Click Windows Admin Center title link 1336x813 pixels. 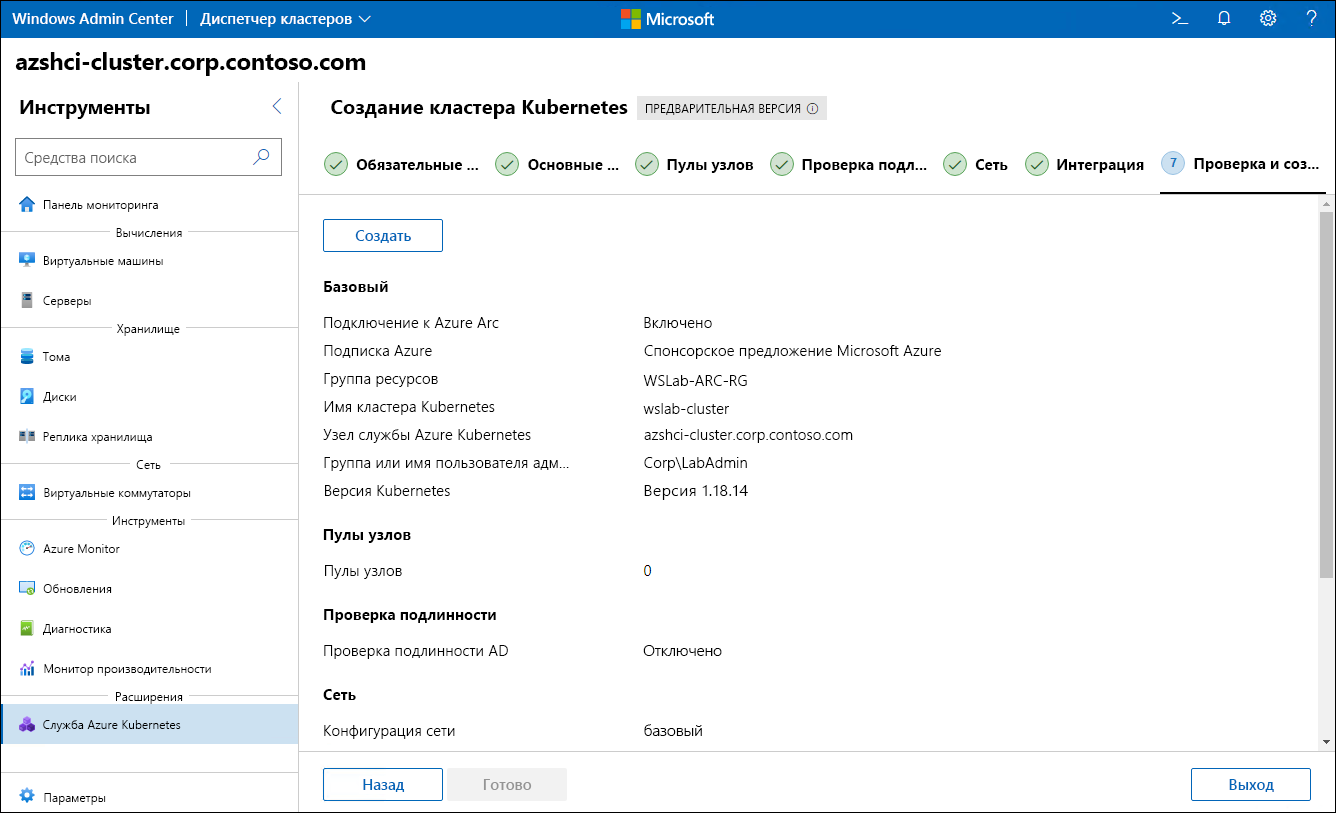pyautogui.click(x=93, y=18)
